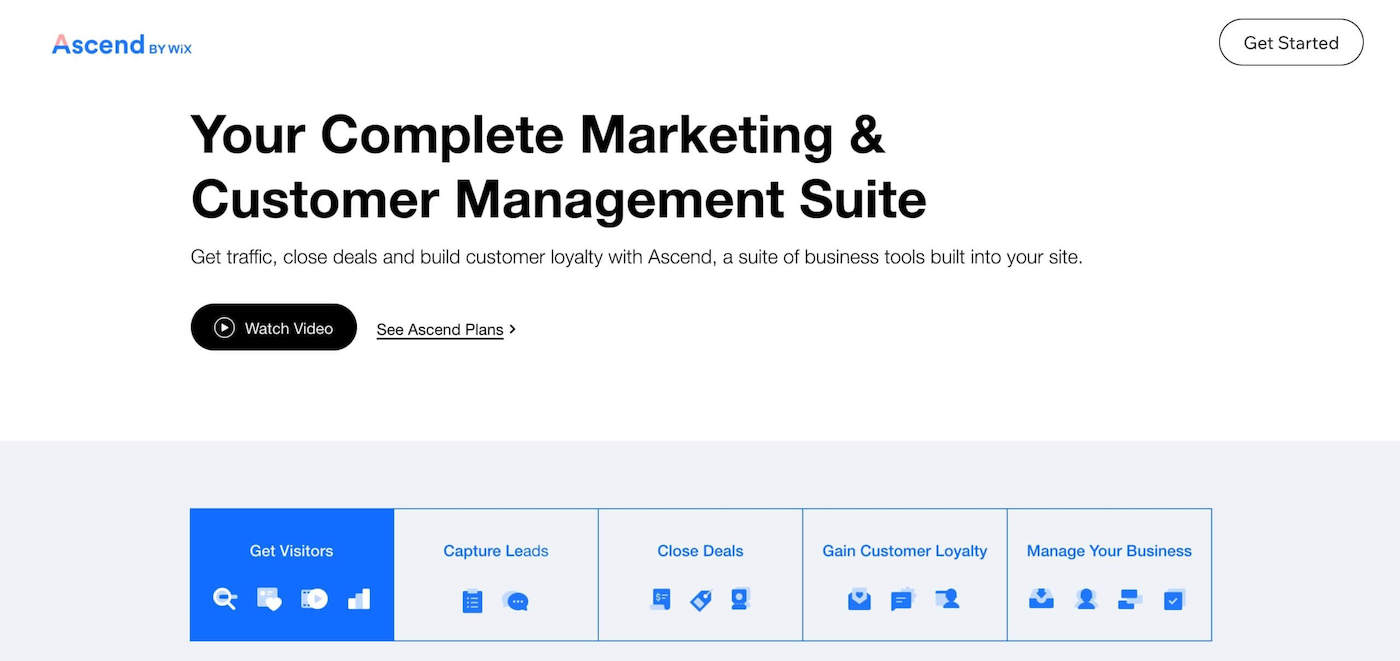Screen dimensions: 1400x661
Task: Select the contact person icon under Manage Your Business
Action: (x=1086, y=599)
